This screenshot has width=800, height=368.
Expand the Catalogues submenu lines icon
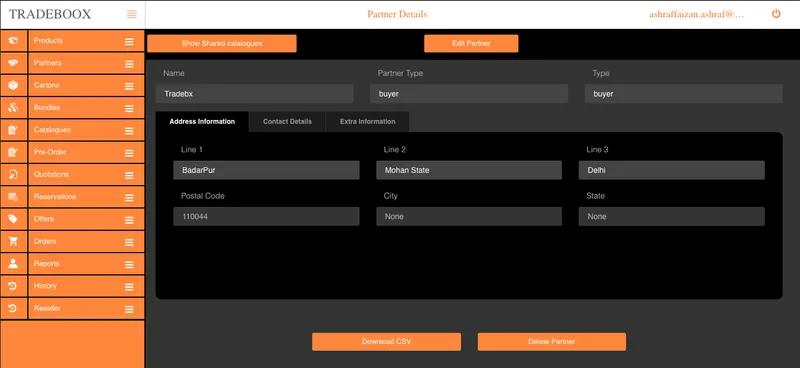pos(129,131)
